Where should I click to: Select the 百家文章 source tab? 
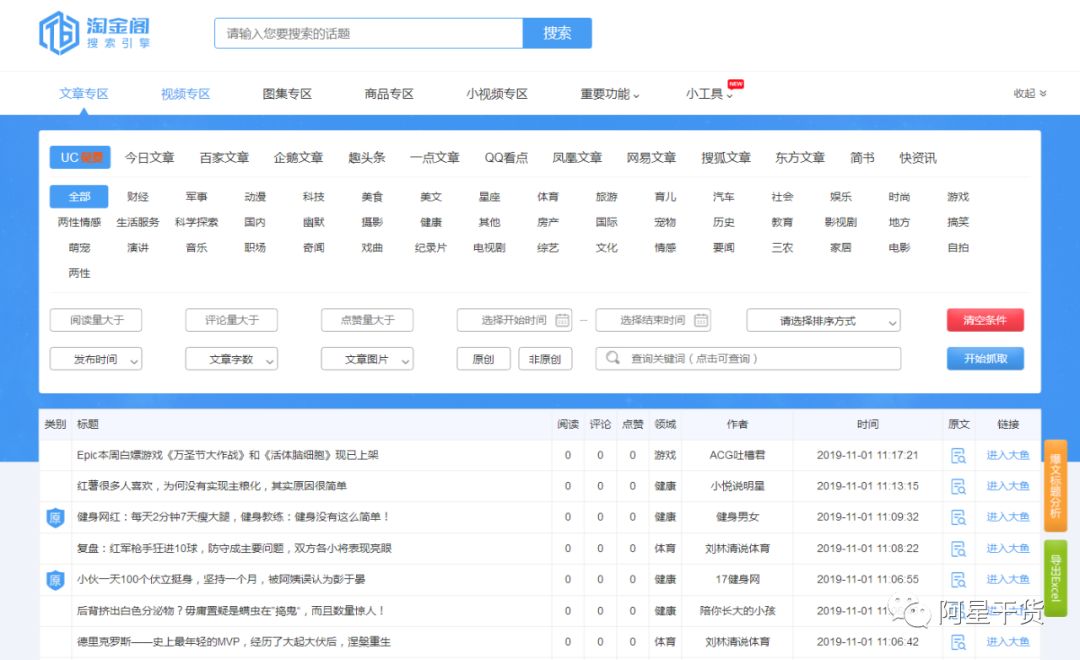click(224, 158)
